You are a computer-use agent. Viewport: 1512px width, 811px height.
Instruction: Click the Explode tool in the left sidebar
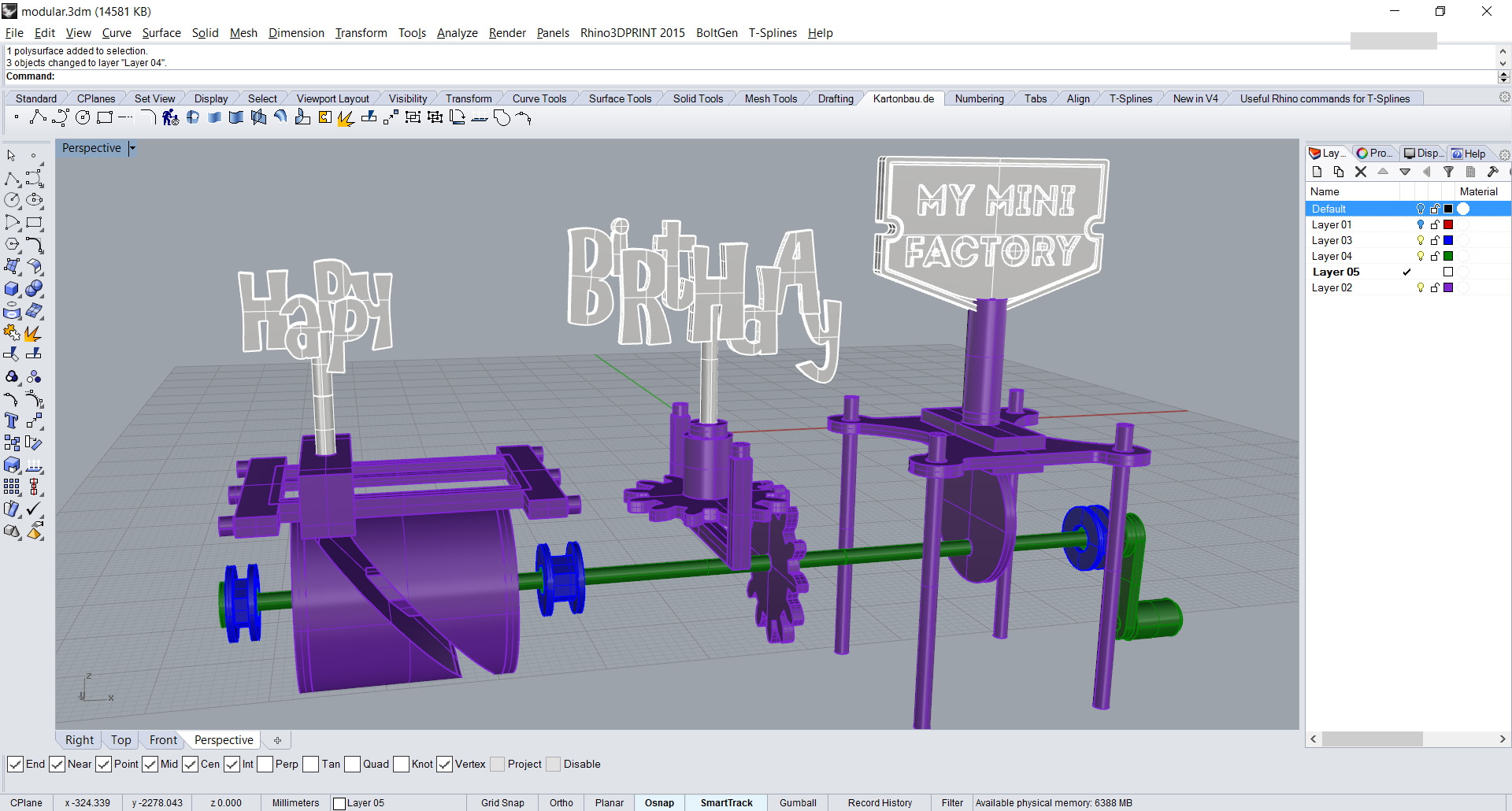pos(34,333)
